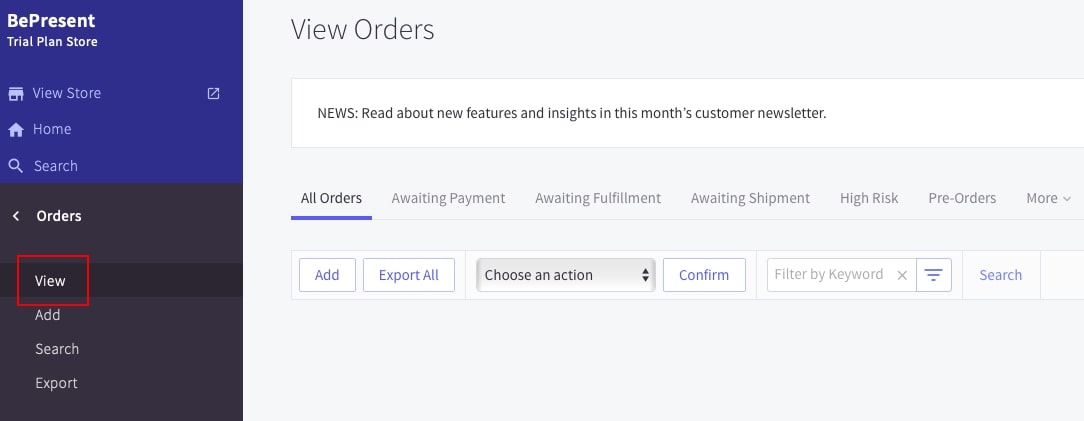This screenshot has width=1084, height=421.
Task: Switch to the Awaiting Payment tab
Action: 448,198
